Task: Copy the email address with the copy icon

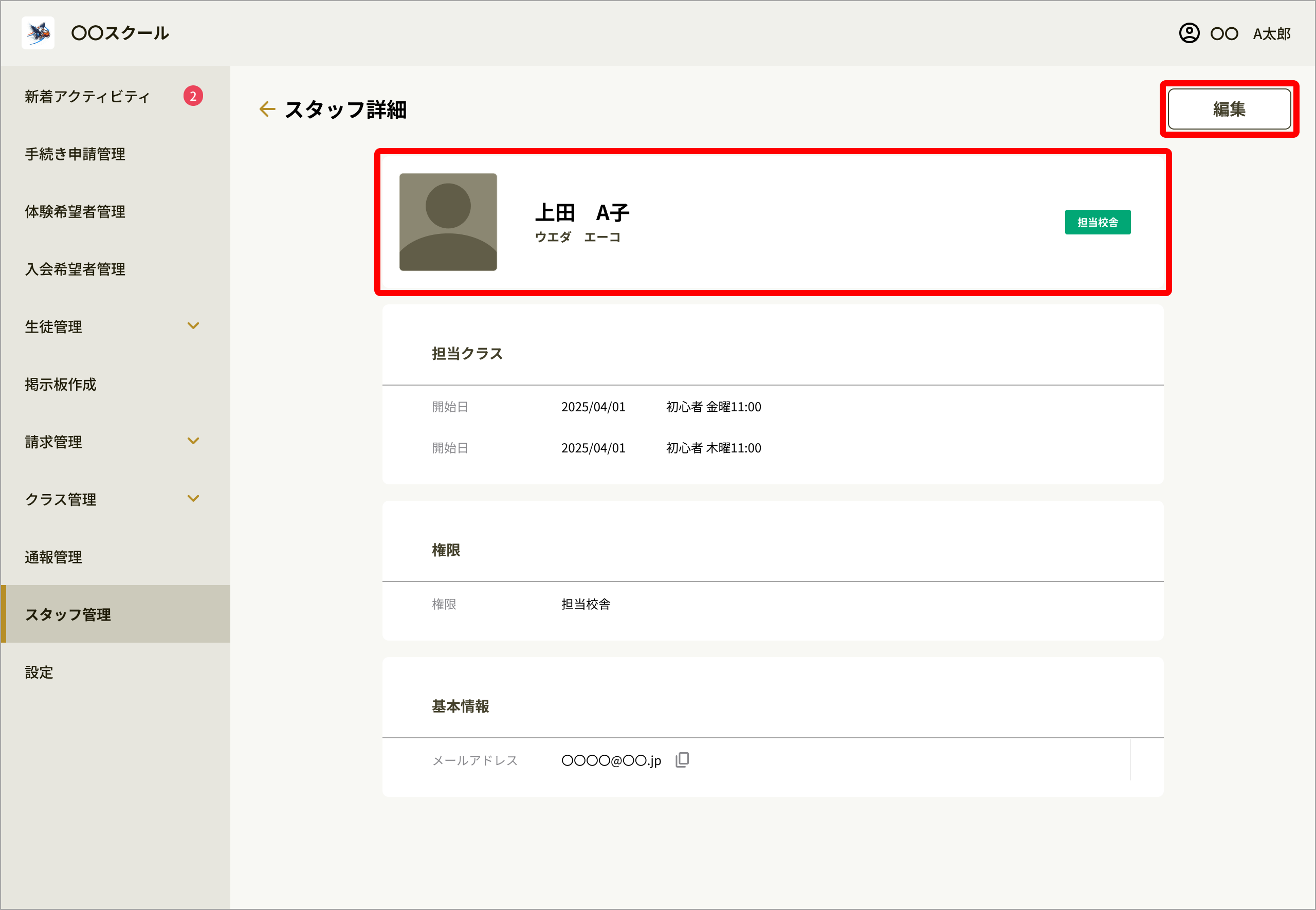Action: [x=682, y=759]
